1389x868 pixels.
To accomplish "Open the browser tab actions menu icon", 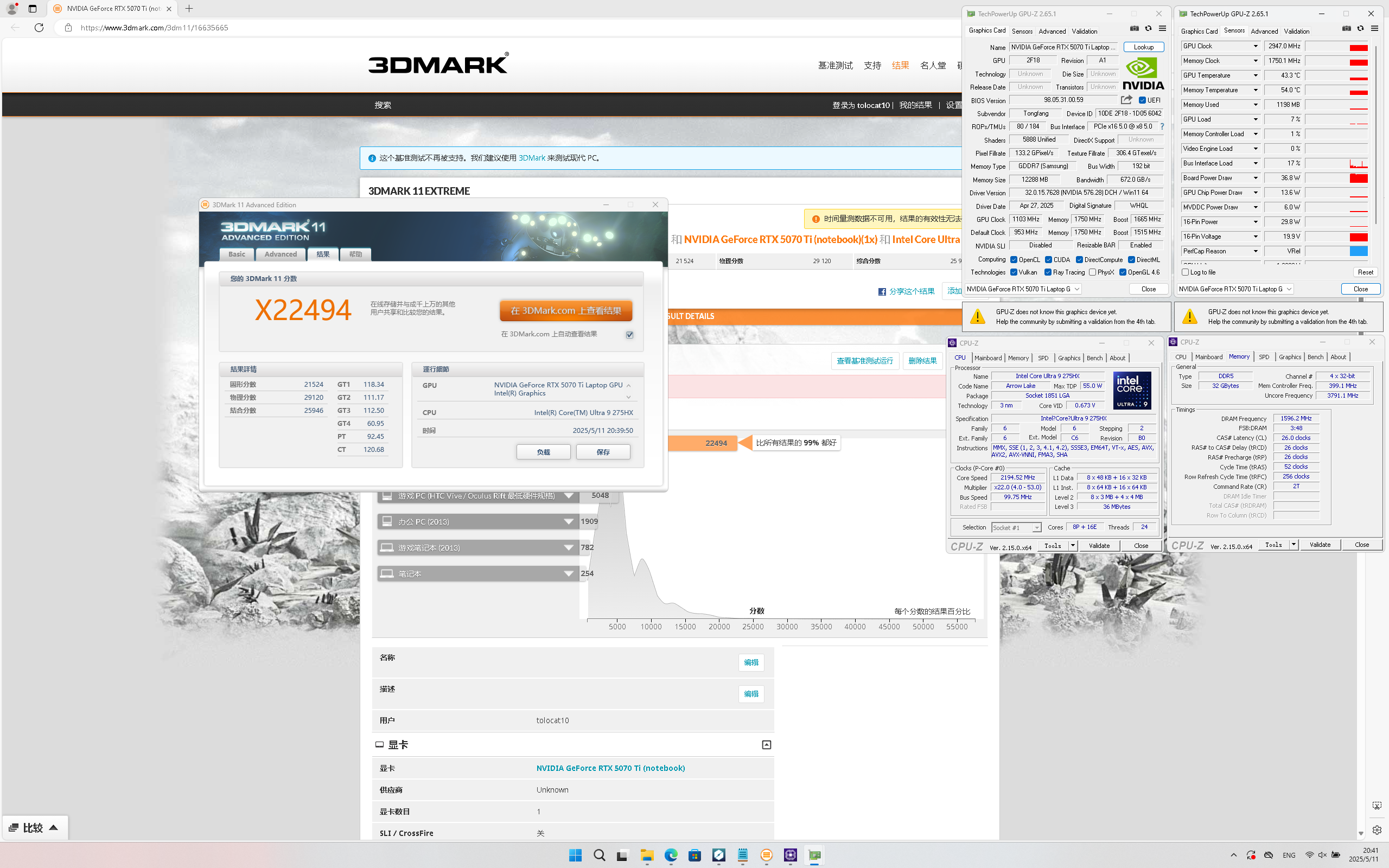I will click(x=32, y=9).
